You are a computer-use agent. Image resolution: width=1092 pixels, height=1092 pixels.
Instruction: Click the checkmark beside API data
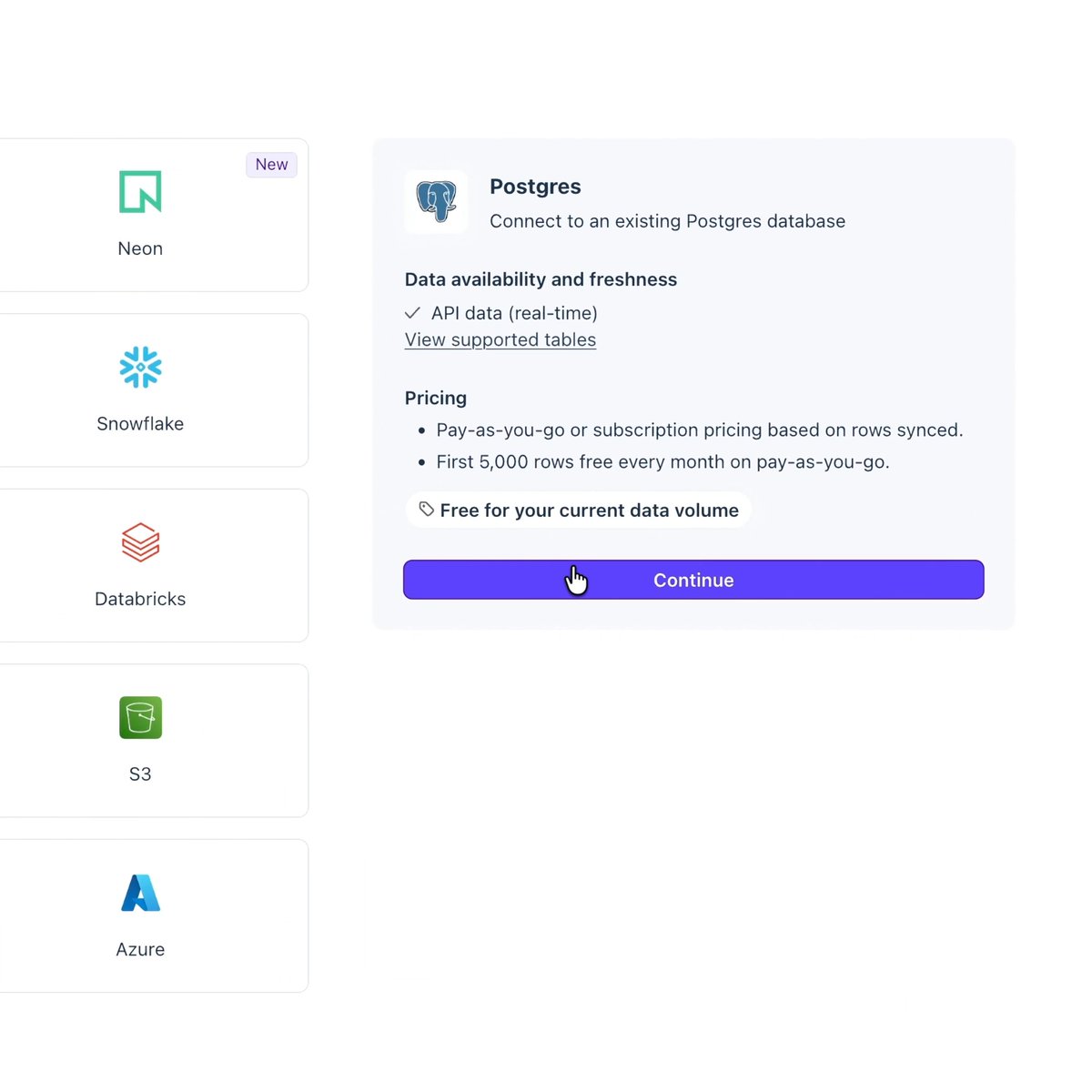click(x=412, y=313)
